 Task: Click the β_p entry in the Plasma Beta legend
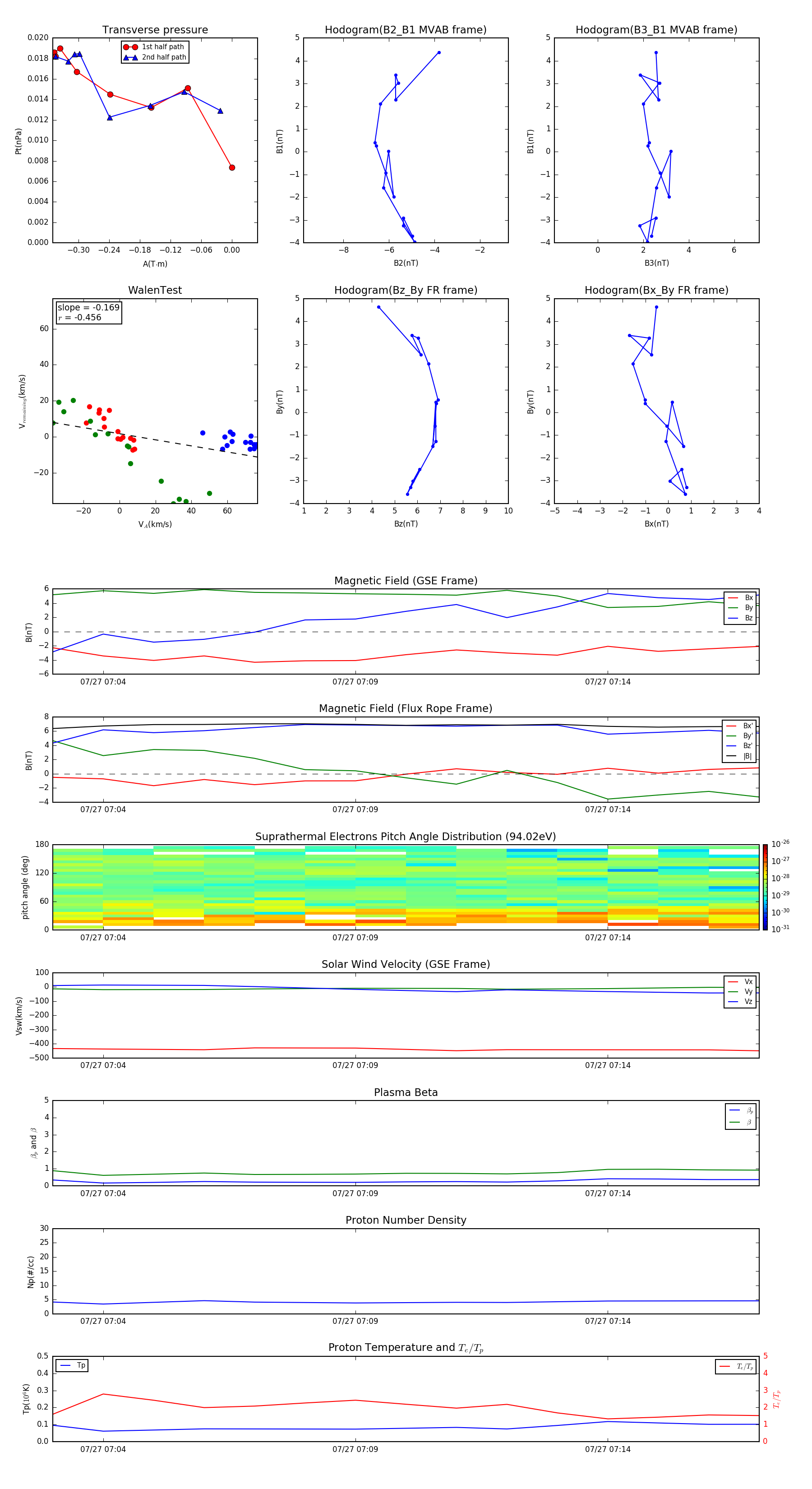tap(741, 1110)
